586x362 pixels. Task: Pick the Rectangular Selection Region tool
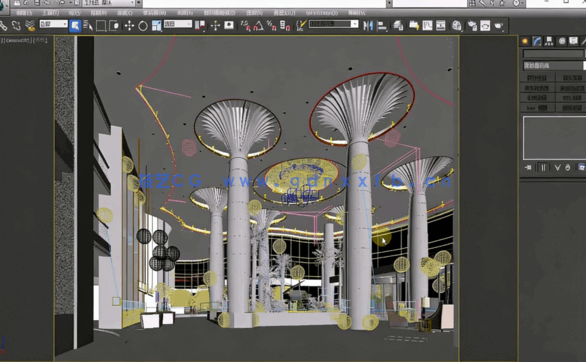(x=101, y=25)
